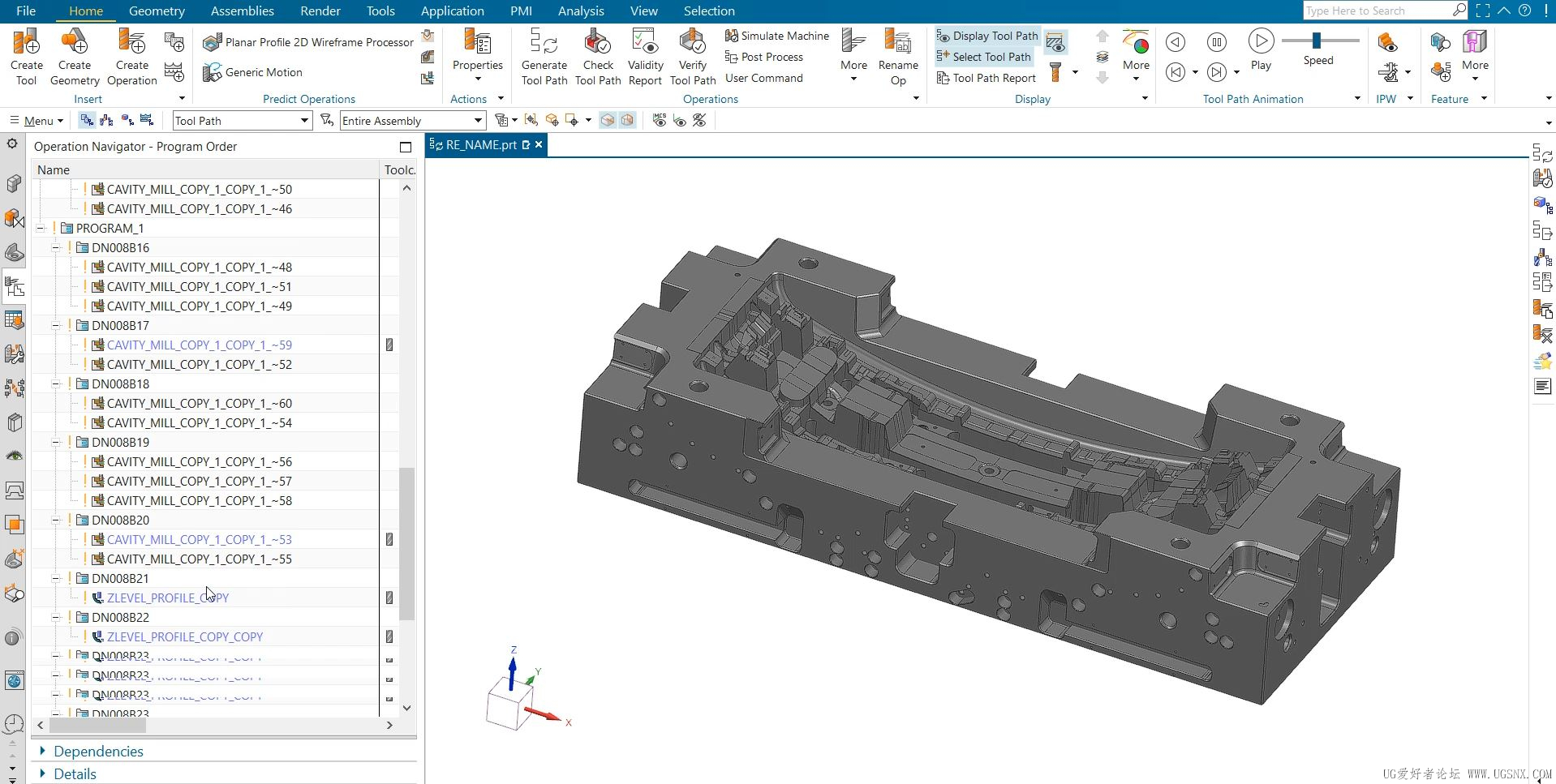Select ZLEVEL_PROFILE_COPY_COPY operation
Screen dimensions: 1556x784
(x=185, y=637)
